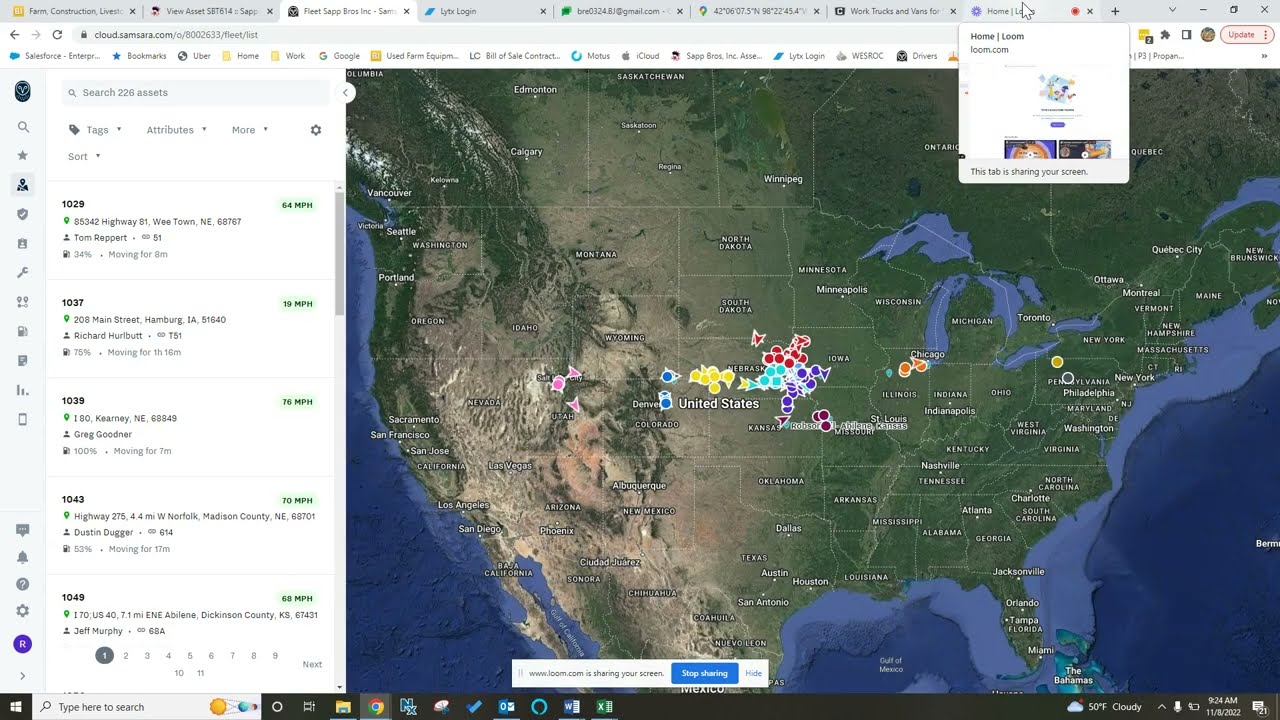This screenshot has width=1280, height=720.
Task: Go to page 2 of asset list
Action: (x=126, y=656)
